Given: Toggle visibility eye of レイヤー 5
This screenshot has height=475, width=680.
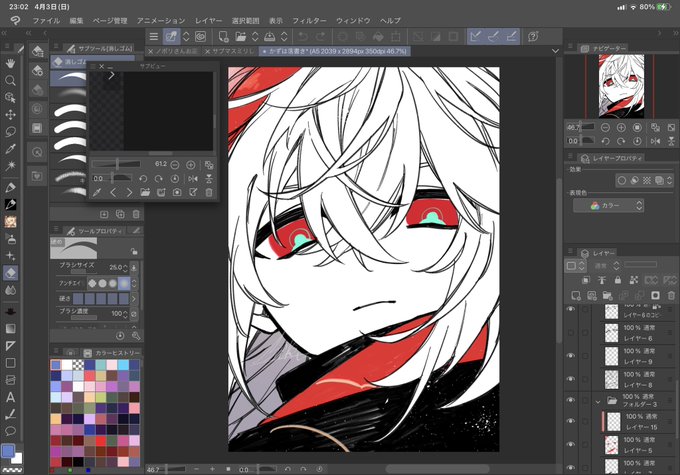Looking at the screenshot, I should 571,445.
